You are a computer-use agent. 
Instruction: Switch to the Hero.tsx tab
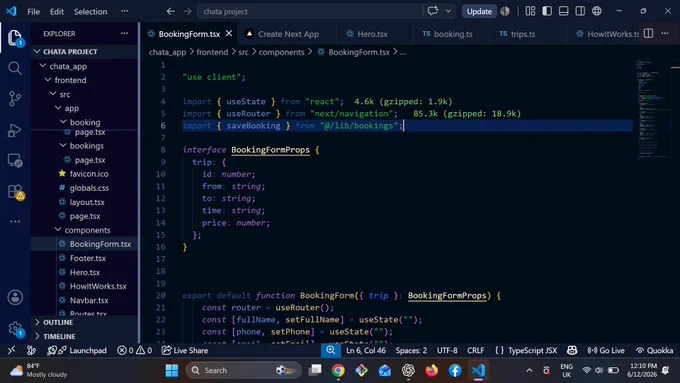[x=372, y=34]
